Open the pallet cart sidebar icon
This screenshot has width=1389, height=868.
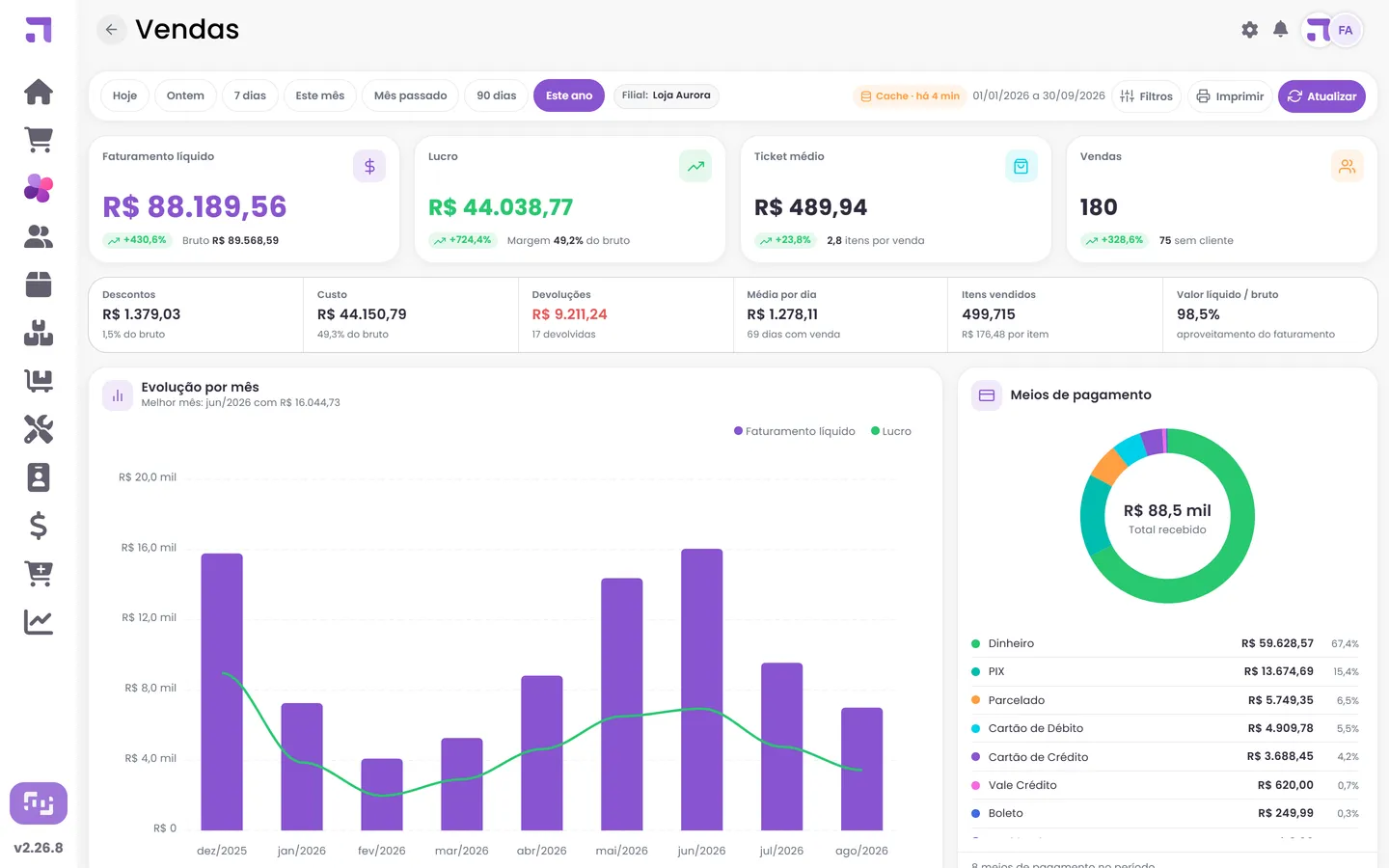(39, 381)
